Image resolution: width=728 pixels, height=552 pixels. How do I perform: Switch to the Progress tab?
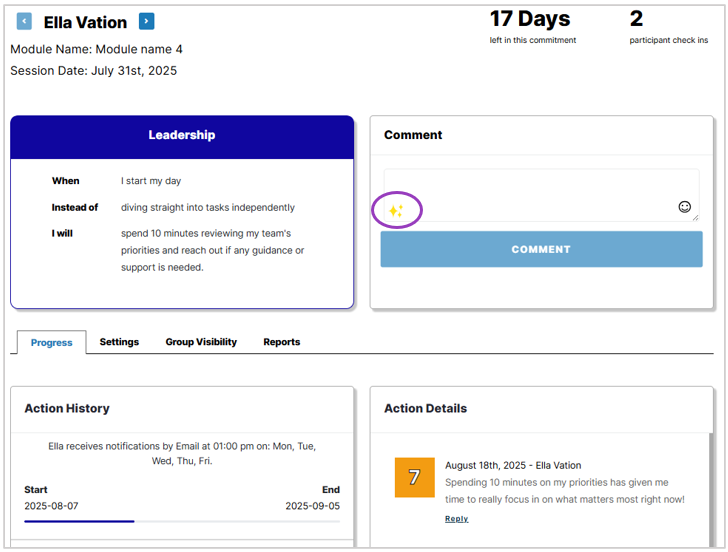point(52,343)
